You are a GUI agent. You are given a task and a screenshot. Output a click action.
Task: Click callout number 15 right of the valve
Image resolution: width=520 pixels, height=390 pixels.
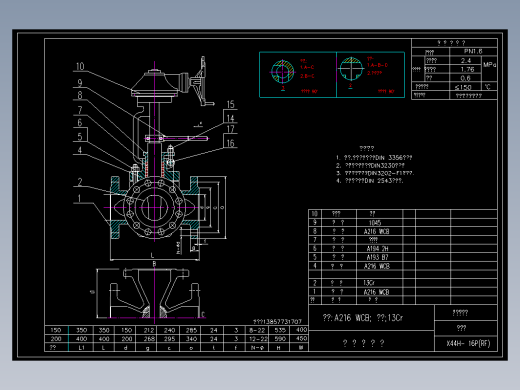point(230,104)
